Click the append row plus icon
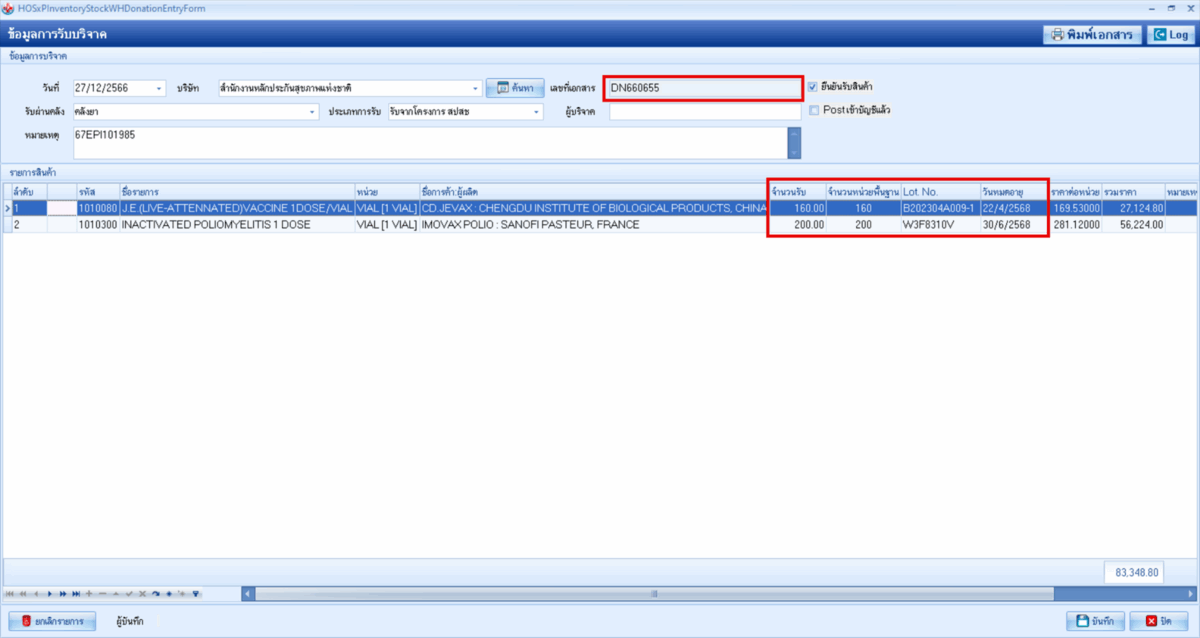 [90, 593]
